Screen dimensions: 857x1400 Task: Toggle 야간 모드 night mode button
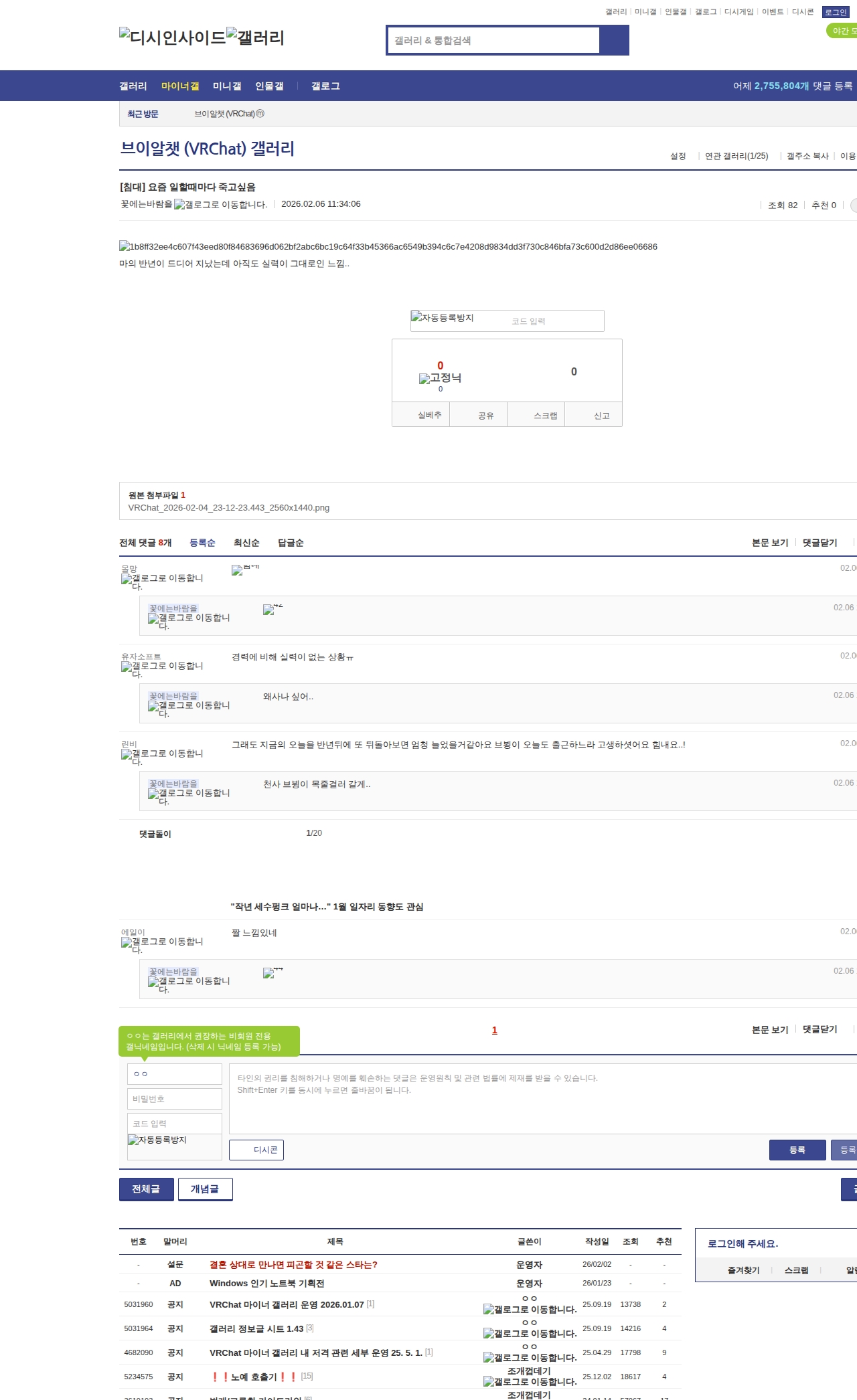tap(842, 31)
